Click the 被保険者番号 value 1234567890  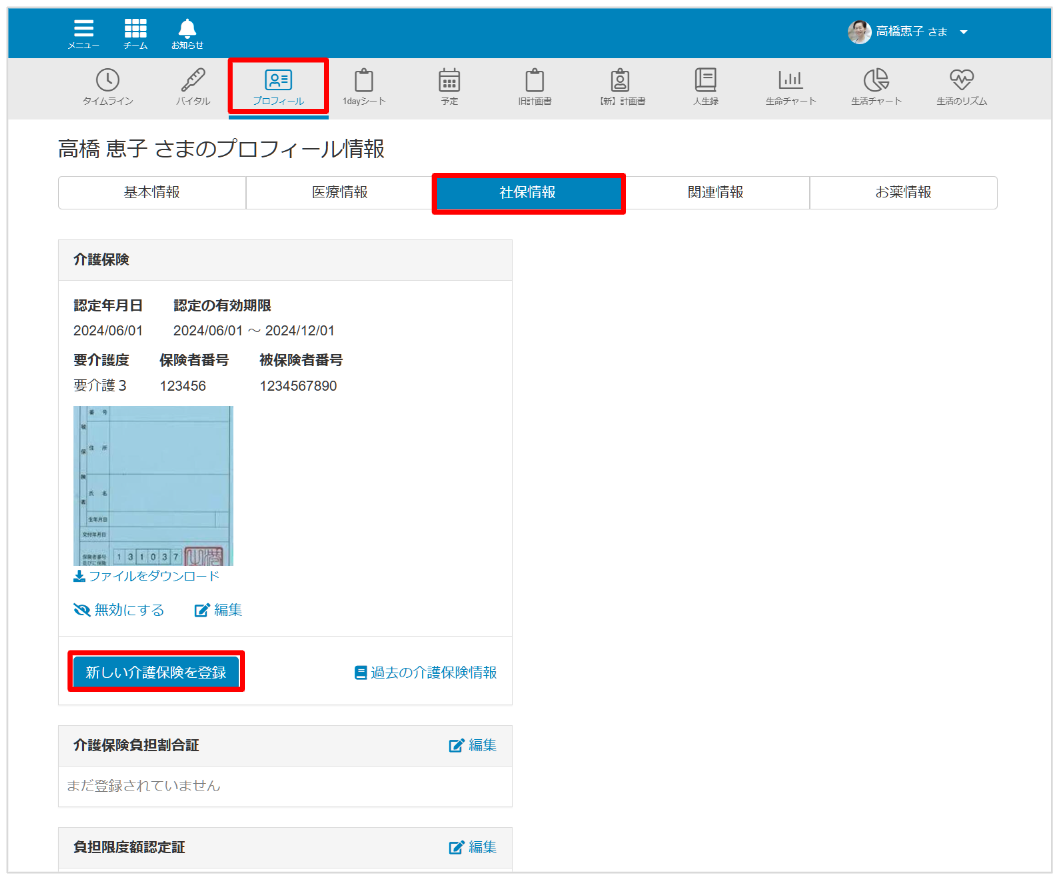coord(298,386)
